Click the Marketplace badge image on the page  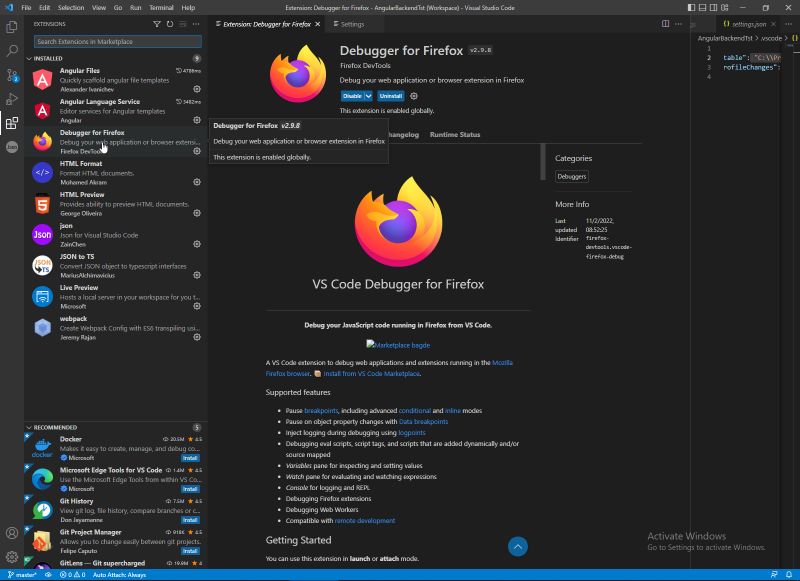pos(400,344)
